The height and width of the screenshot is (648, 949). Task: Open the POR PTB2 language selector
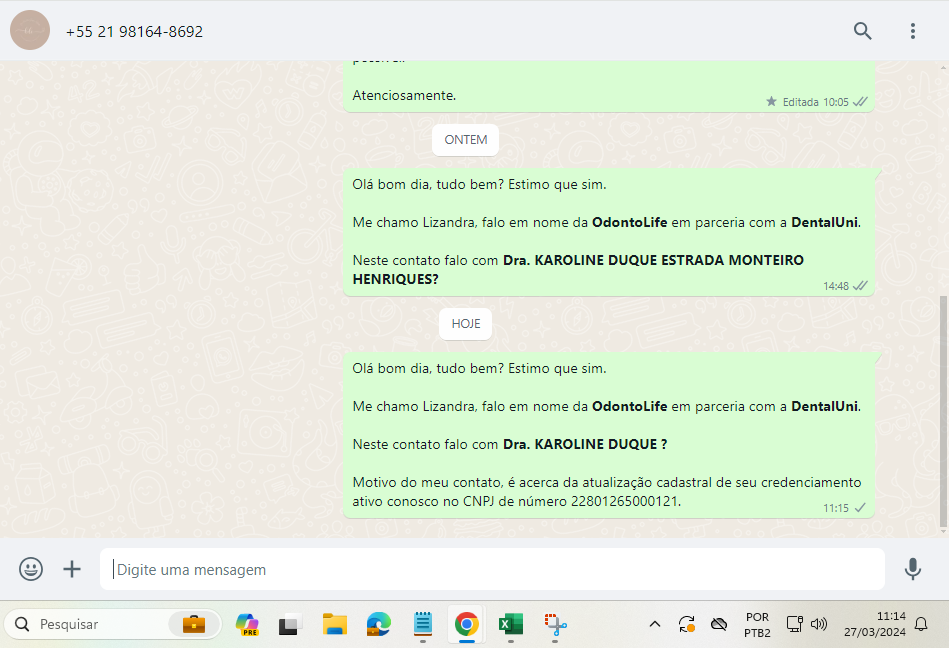757,624
